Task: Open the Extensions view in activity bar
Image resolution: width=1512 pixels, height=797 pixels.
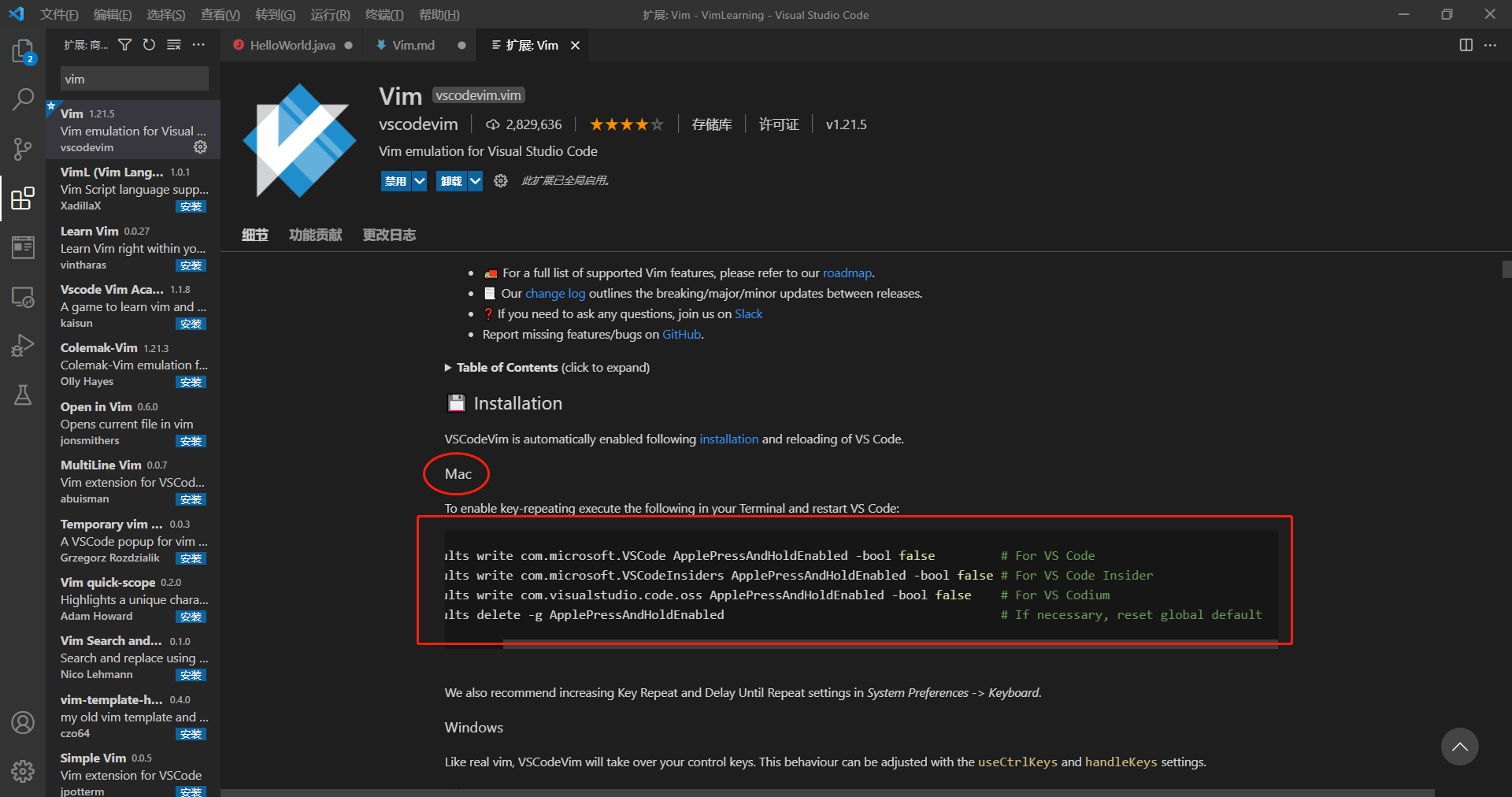Action: click(x=23, y=198)
